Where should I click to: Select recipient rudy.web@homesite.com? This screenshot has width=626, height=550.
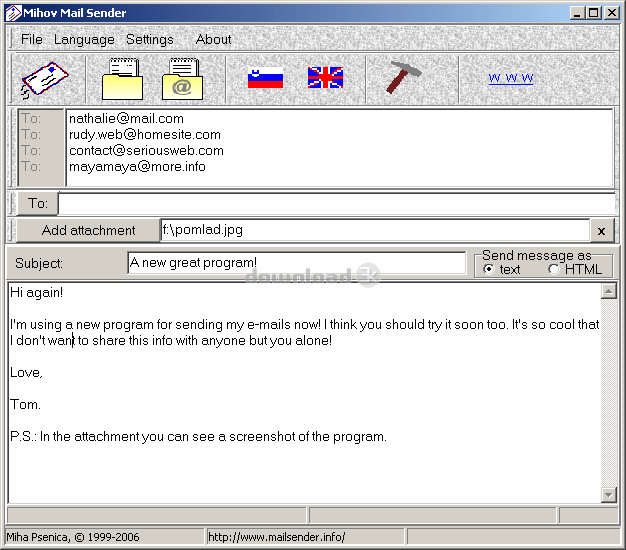pos(145,135)
